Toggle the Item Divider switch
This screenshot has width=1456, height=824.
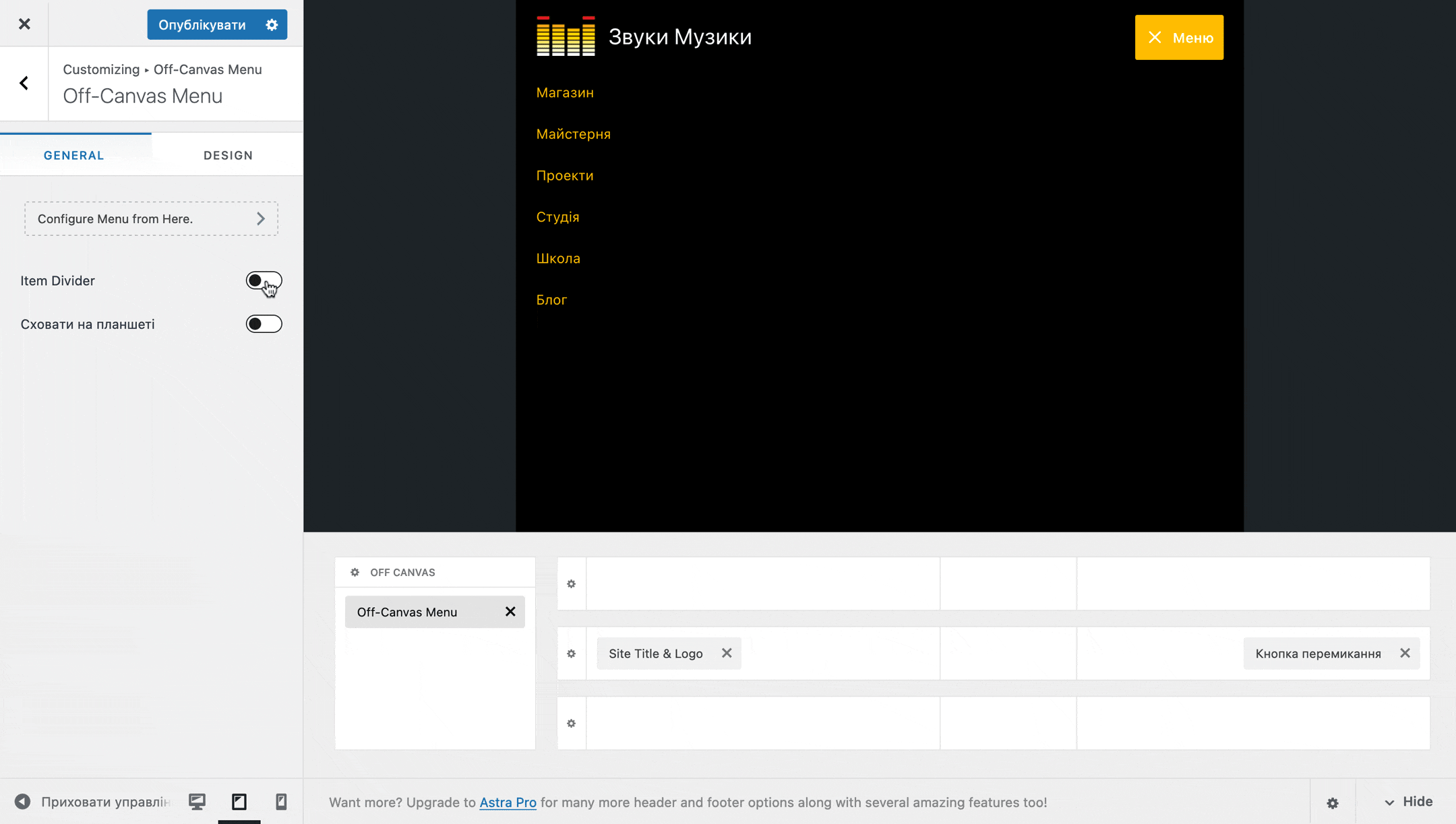[x=264, y=281]
